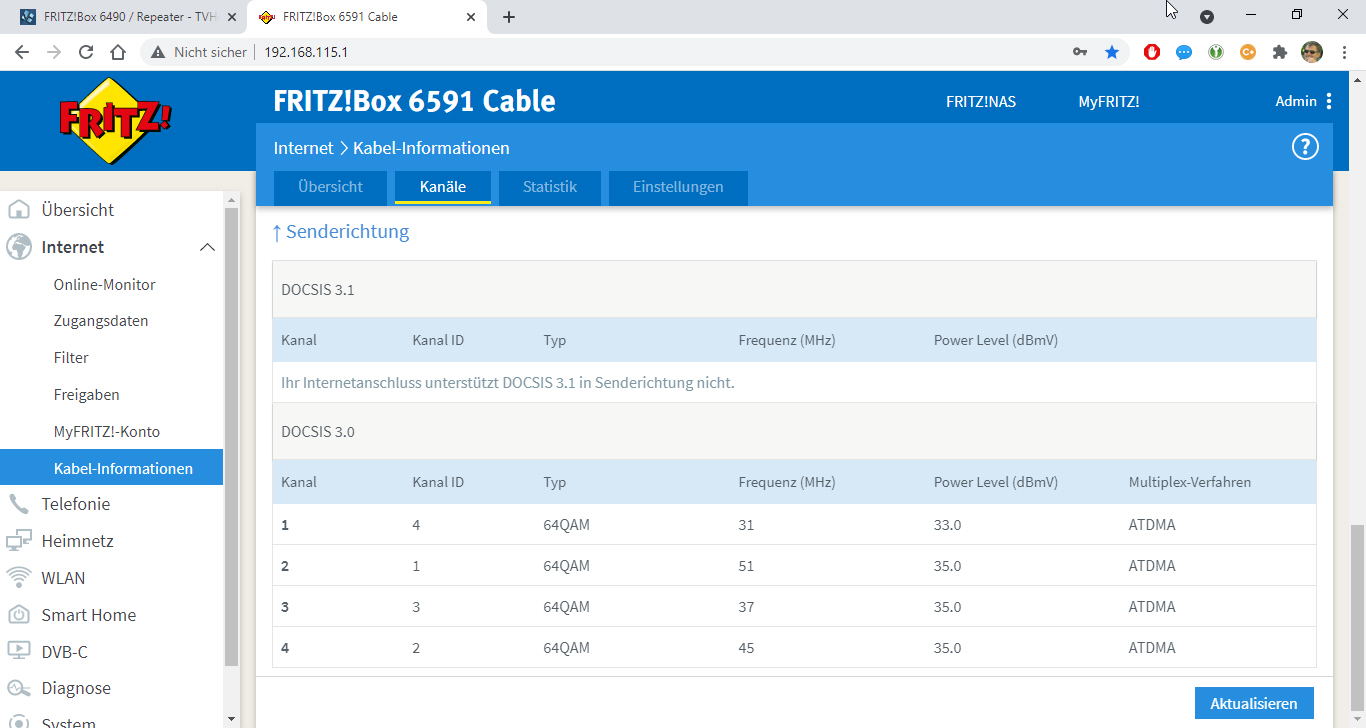Click the Internet globe icon in sidebar
1366x728 pixels.
pos(18,247)
